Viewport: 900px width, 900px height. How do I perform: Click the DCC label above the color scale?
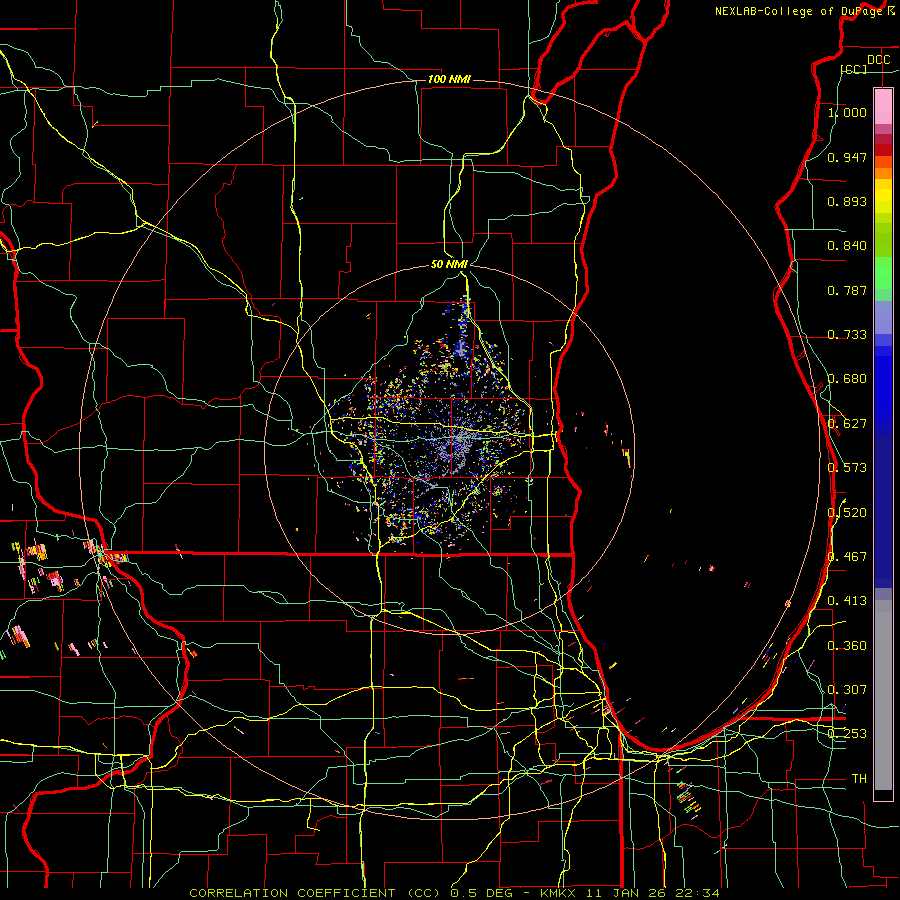[878, 60]
